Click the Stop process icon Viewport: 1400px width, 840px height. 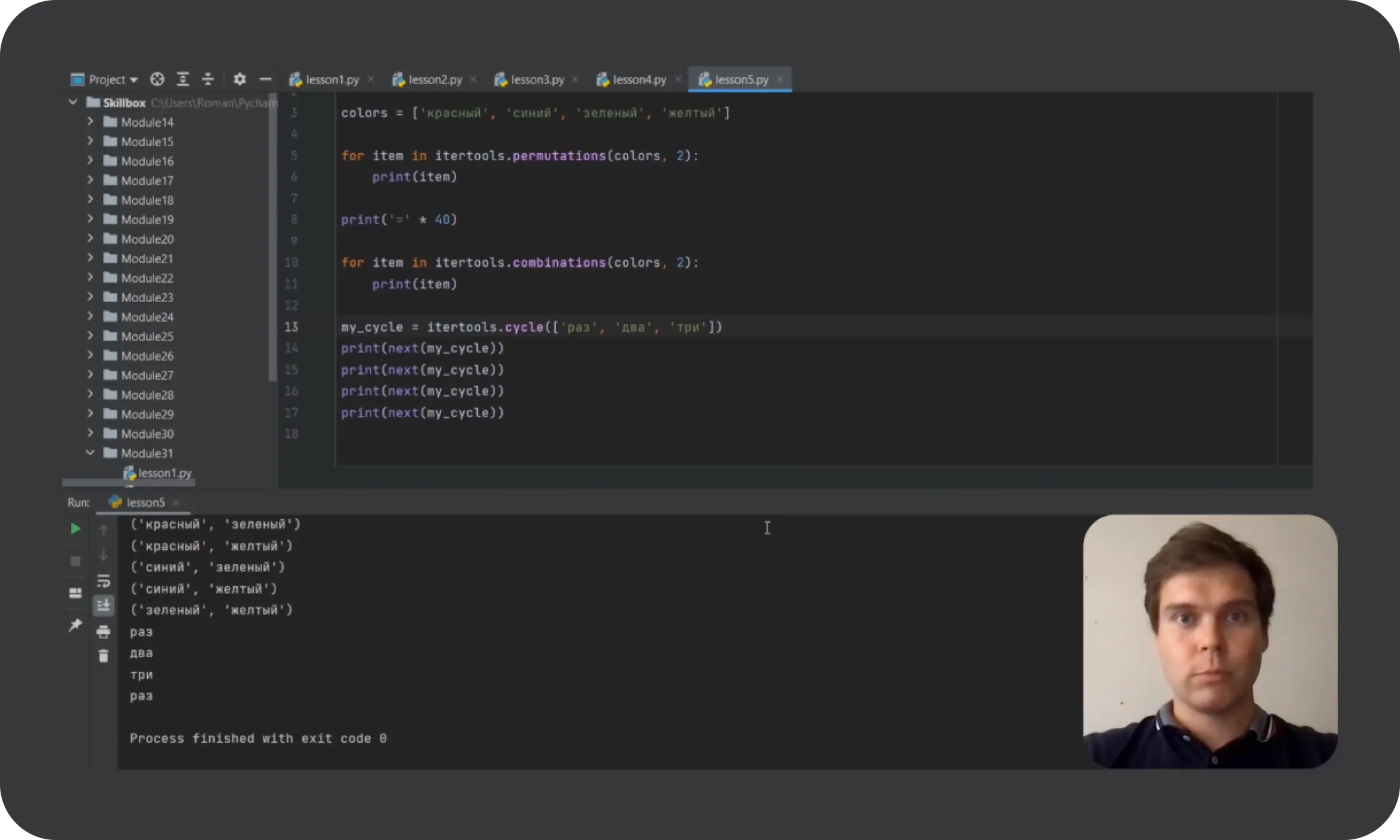(x=75, y=561)
